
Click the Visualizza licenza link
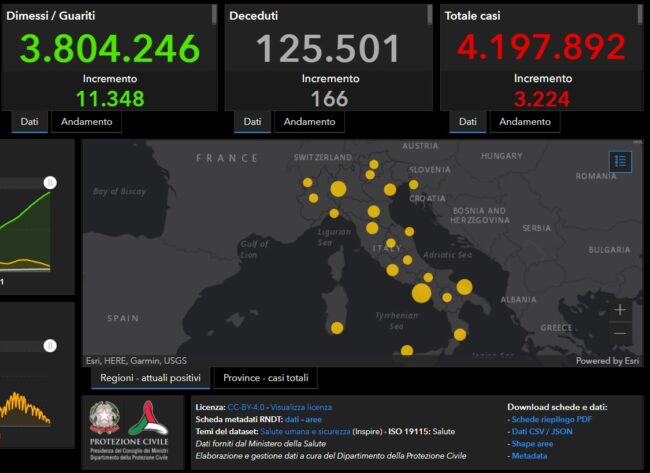(301, 408)
